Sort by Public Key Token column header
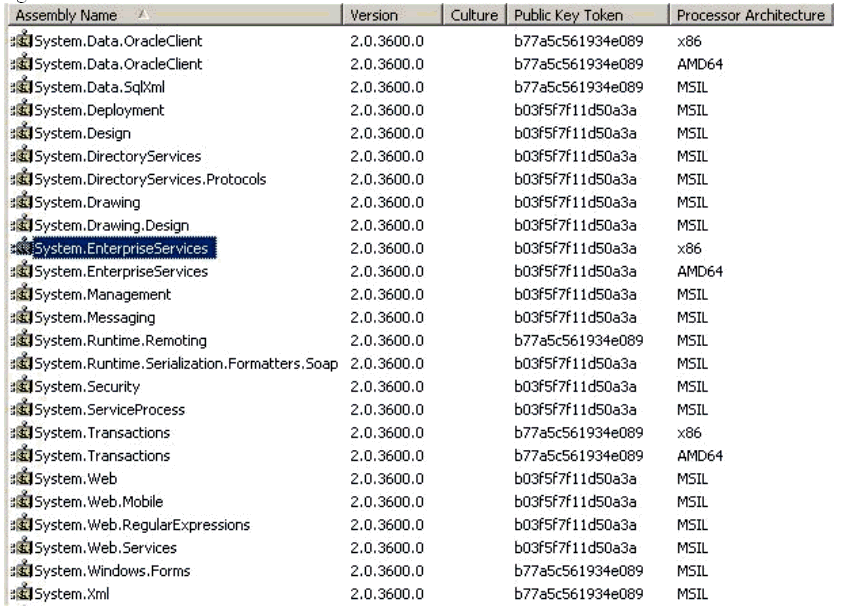The width and height of the screenshot is (841, 608). pyautogui.click(x=567, y=16)
